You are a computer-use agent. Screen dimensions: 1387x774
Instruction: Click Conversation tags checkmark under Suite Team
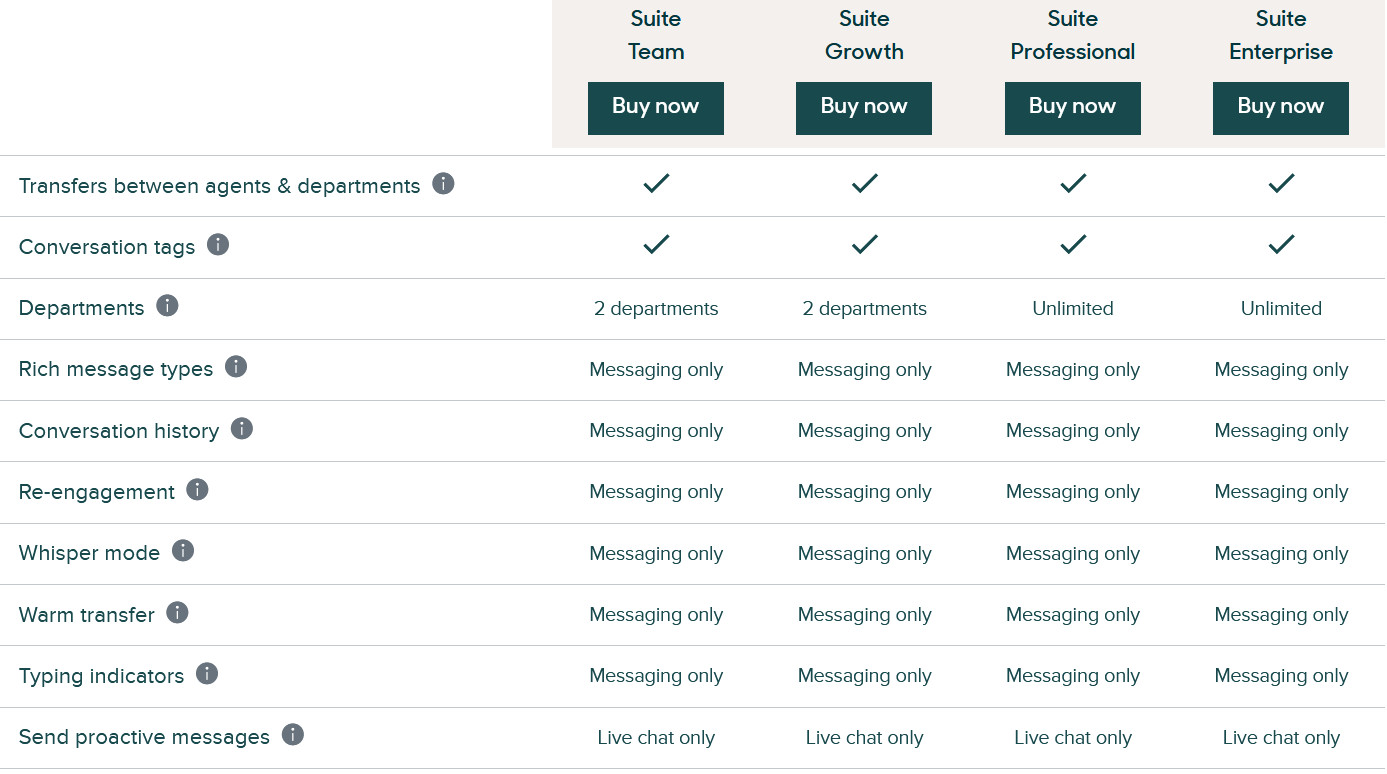[656, 244]
